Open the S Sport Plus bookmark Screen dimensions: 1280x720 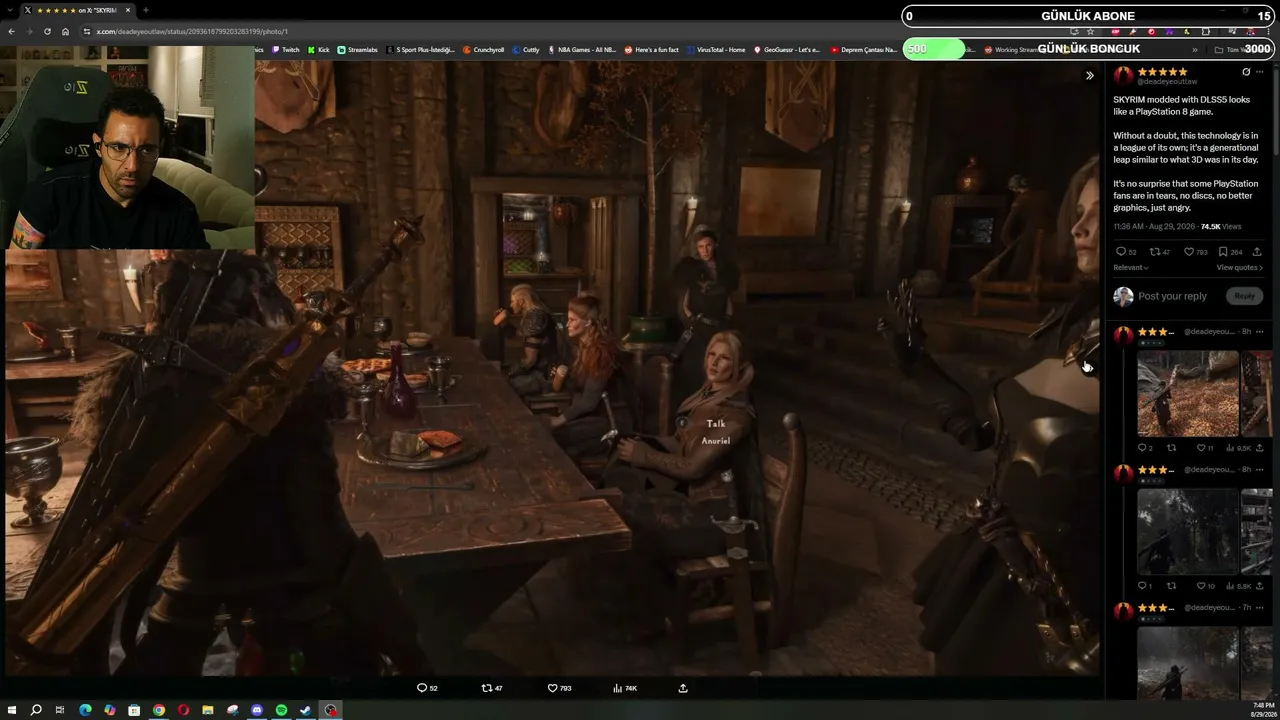[421, 49]
